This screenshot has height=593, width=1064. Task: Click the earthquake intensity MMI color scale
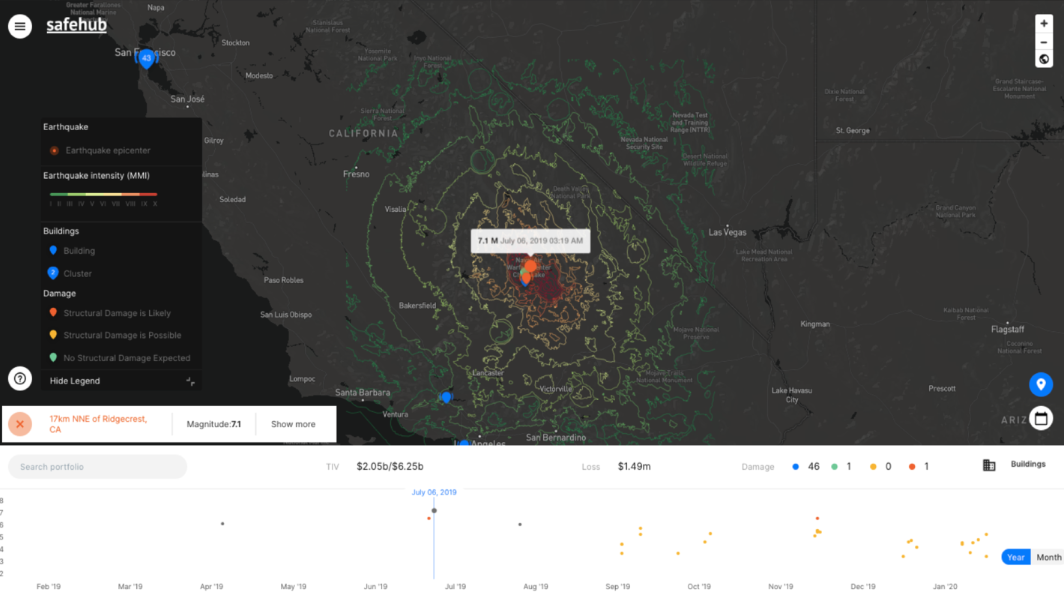(x=103, y=194)
